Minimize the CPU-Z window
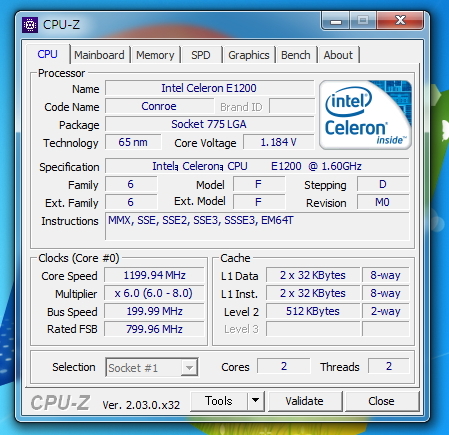The height and width of the screenshot is (435, 449). click(336, 21)
